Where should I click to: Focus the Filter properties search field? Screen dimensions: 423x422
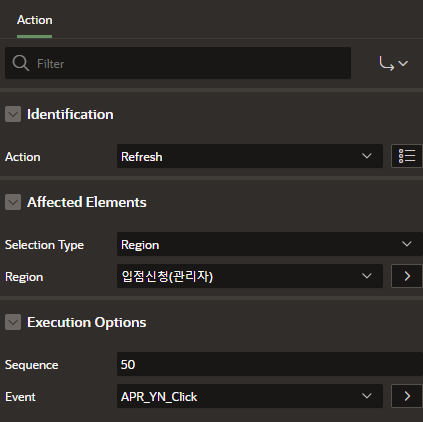178,63
